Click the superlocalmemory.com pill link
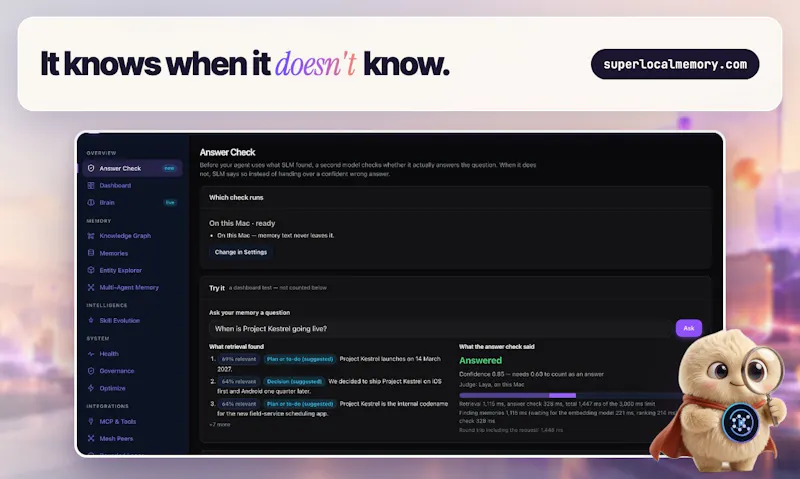The width and height of the screenshot is (800, 479). click(x=675, y=64)
